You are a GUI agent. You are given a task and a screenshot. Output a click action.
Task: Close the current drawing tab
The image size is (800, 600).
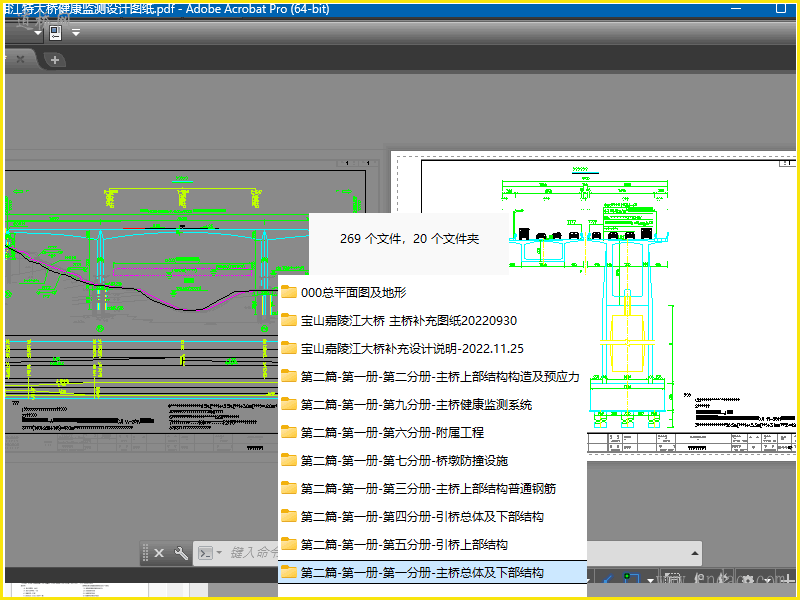point(19,60)
